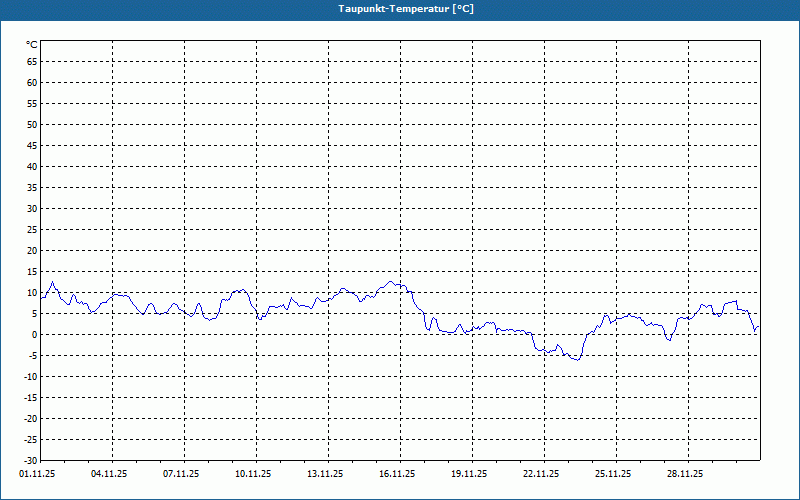Select the 13.11.25 date label
This screenshot has width=800, height=500.
(x=325, y=474)
